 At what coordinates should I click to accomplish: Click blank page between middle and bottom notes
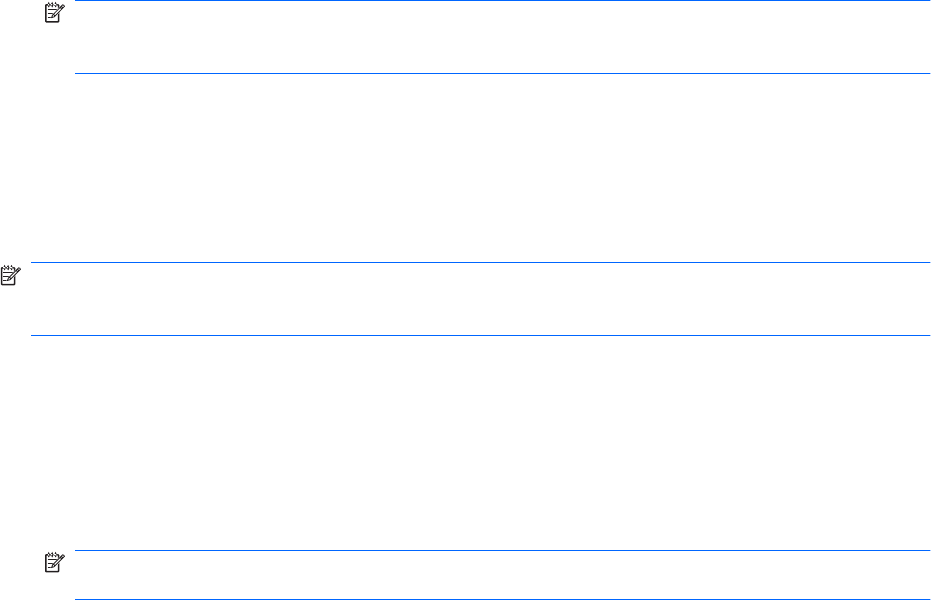(x=466, y=443)
